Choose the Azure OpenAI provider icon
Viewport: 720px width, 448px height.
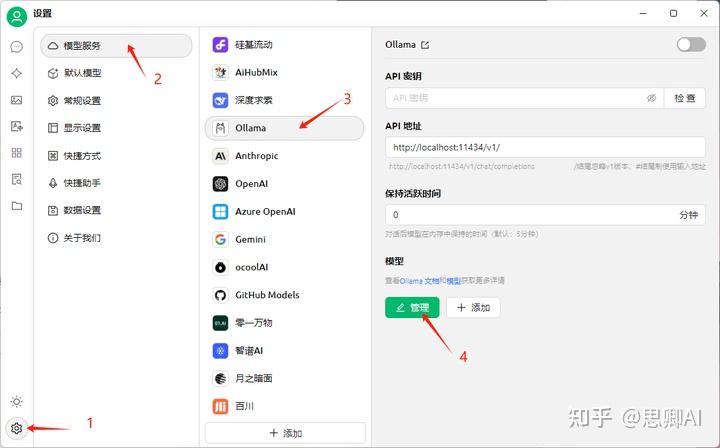[x=220, y=212]
